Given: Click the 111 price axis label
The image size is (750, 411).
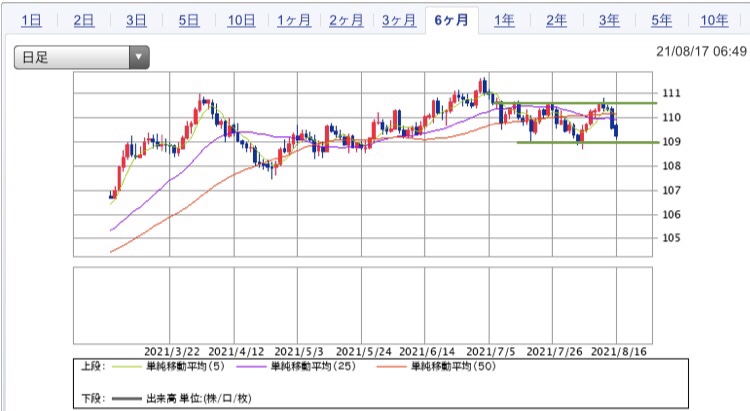Looking at the screenshot, I should click(671, 93).
